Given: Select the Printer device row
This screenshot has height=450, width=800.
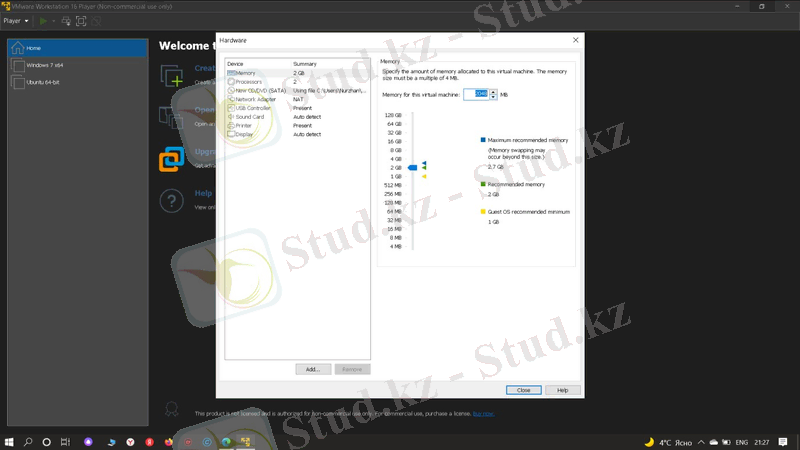Looking at the screenshot, I should (x=297, y=126).
